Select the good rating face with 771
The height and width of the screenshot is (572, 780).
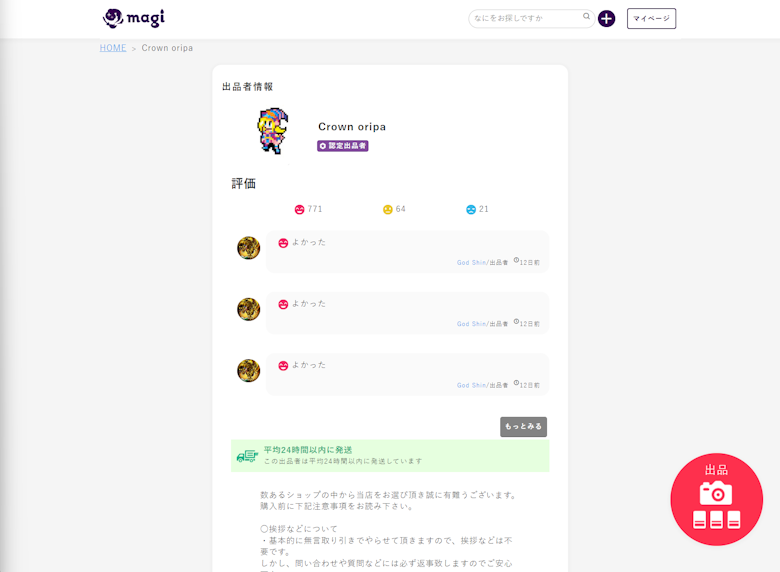pos(299,209)
